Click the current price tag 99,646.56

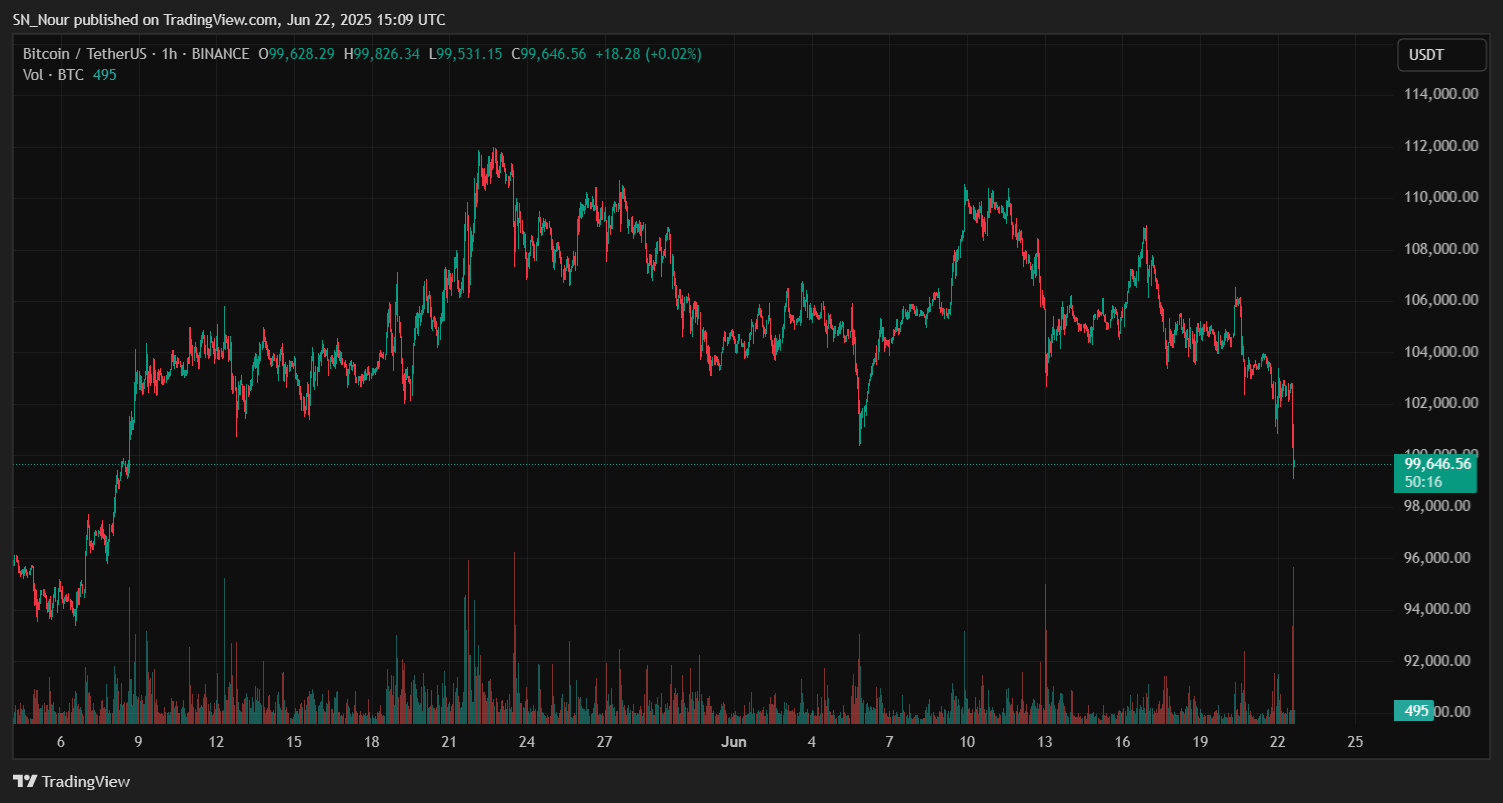point(1437,464)
